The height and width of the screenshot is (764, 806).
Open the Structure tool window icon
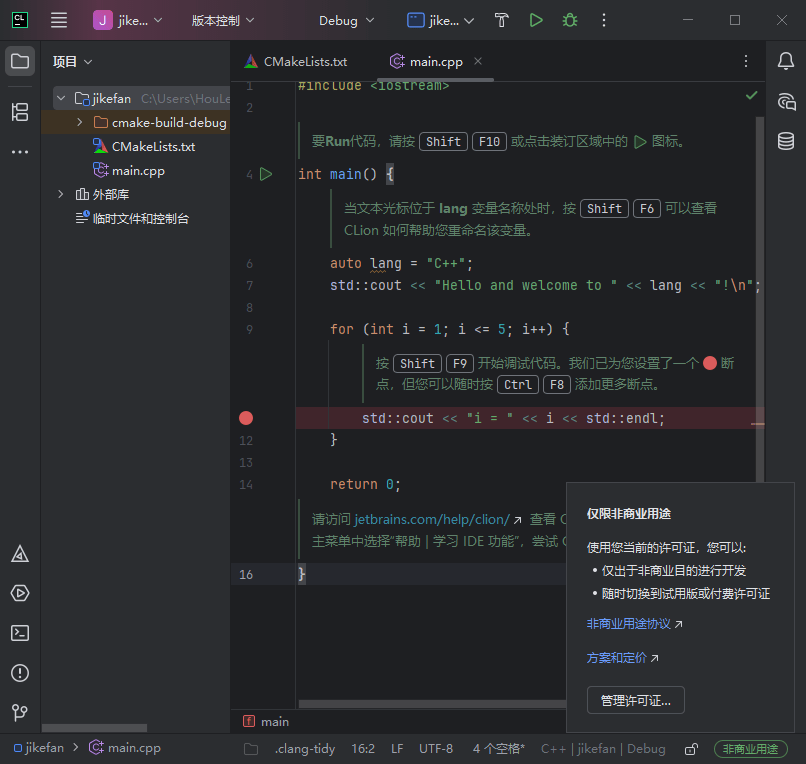20,112
